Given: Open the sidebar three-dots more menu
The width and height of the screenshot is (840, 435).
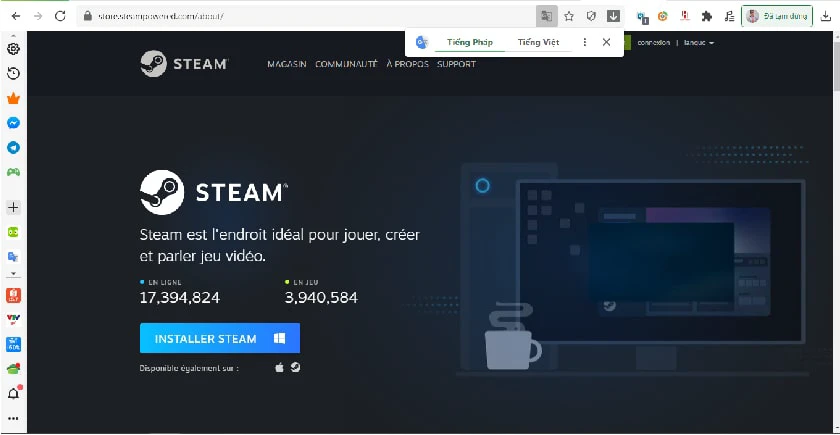Looking at the screenshot, I should pyautogui.click(x=13, y=418).
